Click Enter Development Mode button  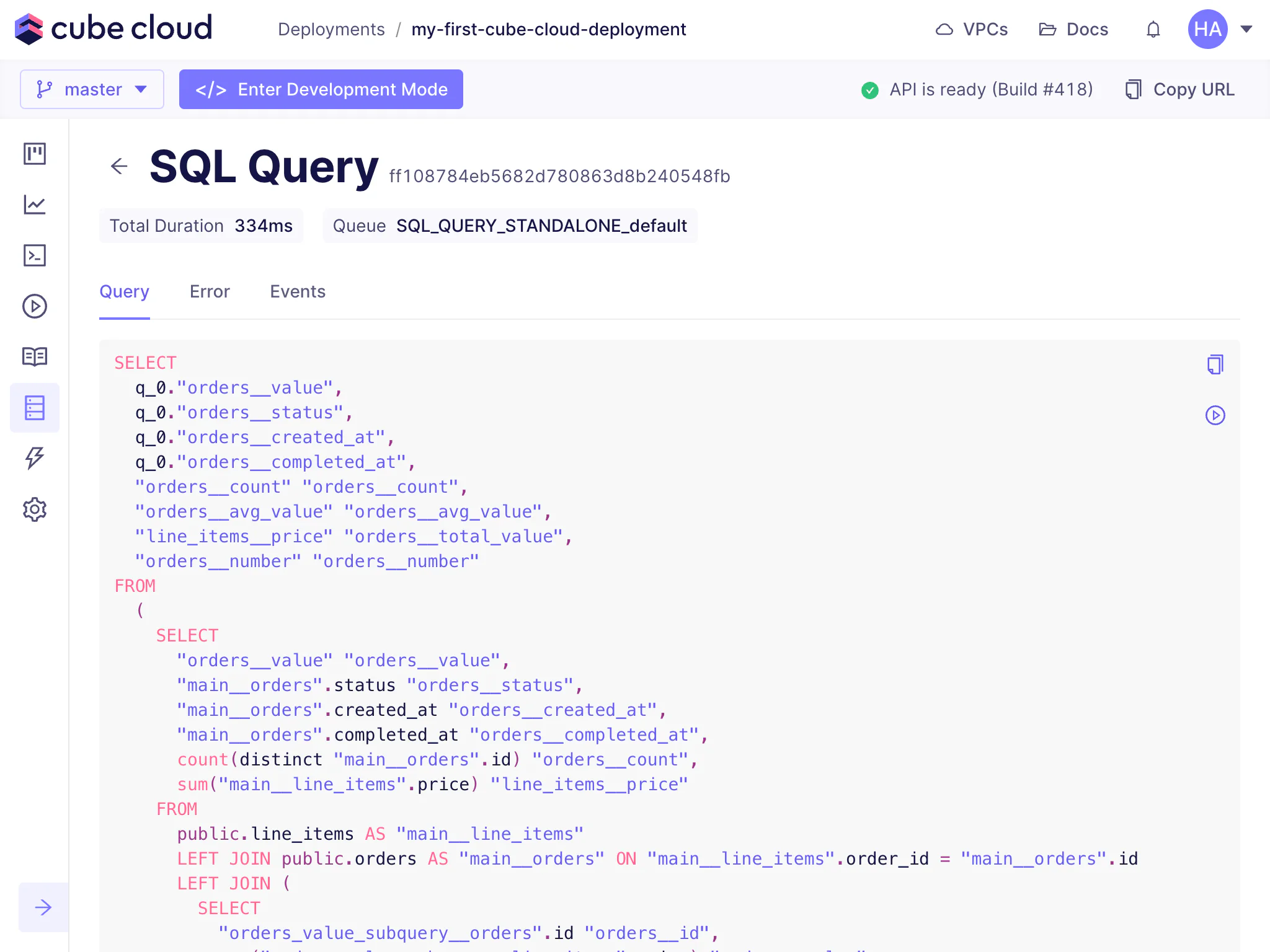point(321,89)
